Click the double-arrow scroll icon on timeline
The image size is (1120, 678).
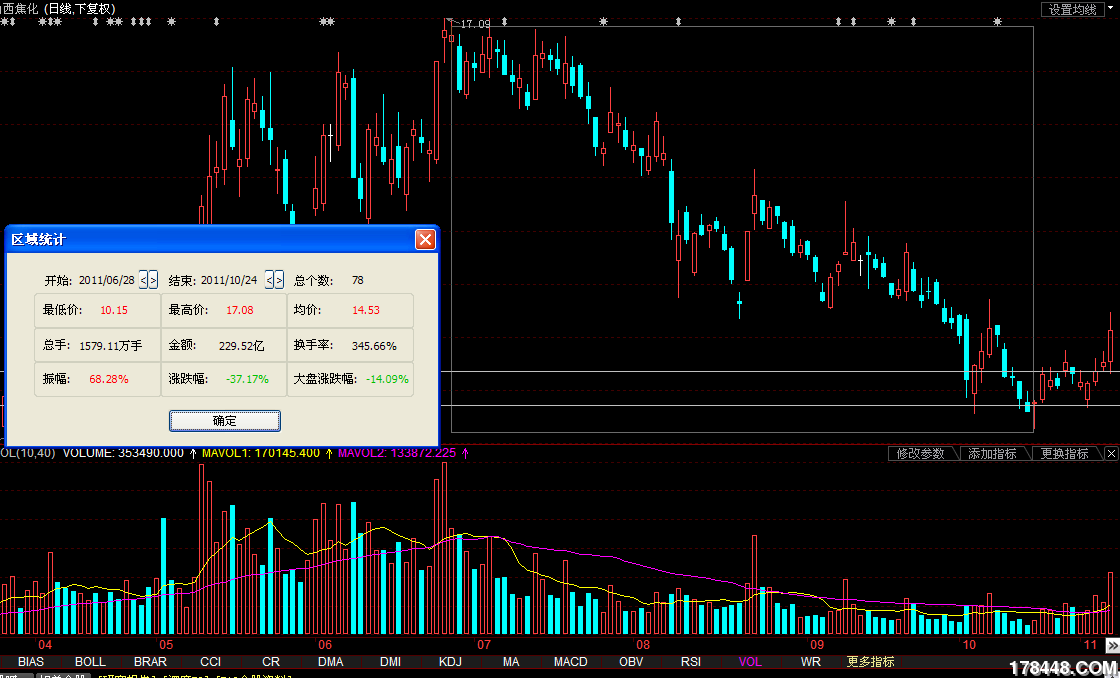point(1112,646)
